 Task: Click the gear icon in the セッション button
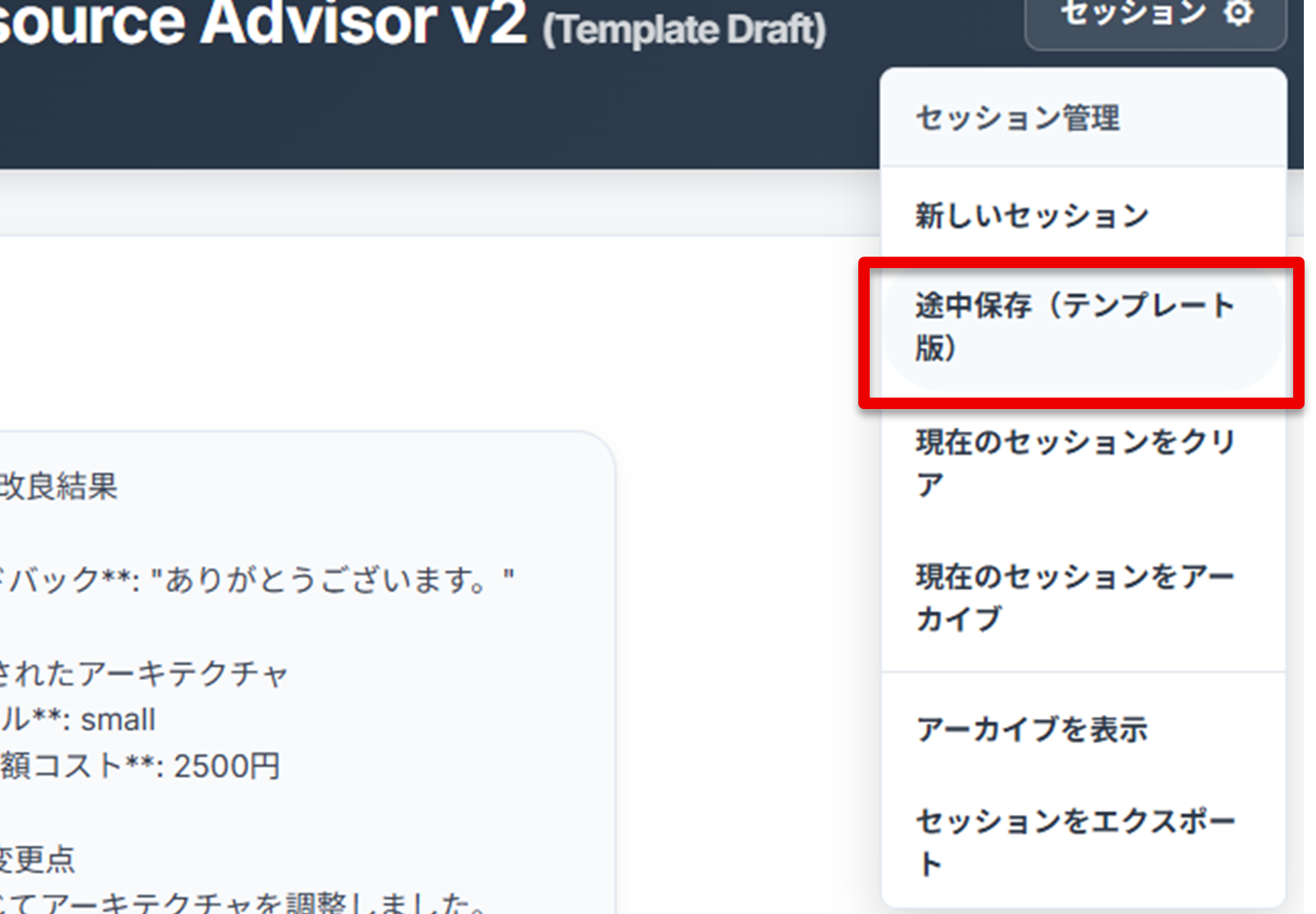(1239, 12)
